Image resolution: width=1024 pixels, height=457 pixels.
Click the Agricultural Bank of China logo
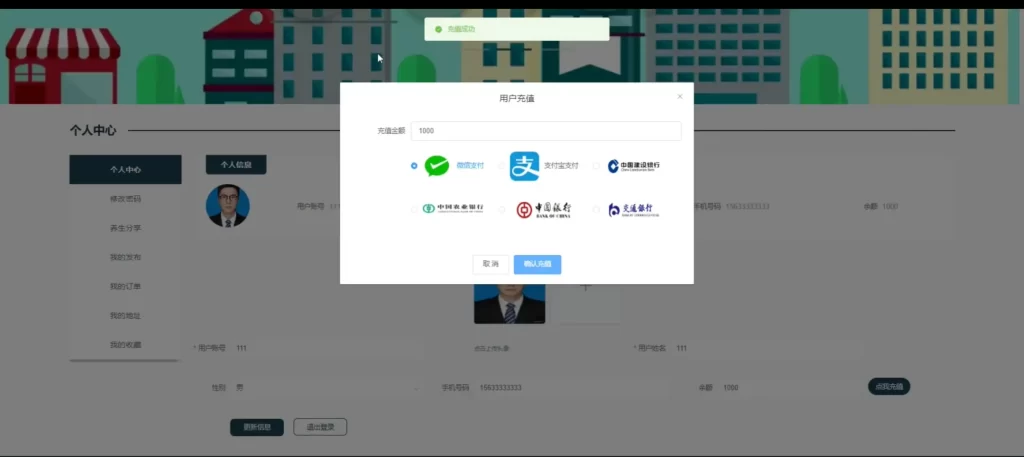point(453,209)
